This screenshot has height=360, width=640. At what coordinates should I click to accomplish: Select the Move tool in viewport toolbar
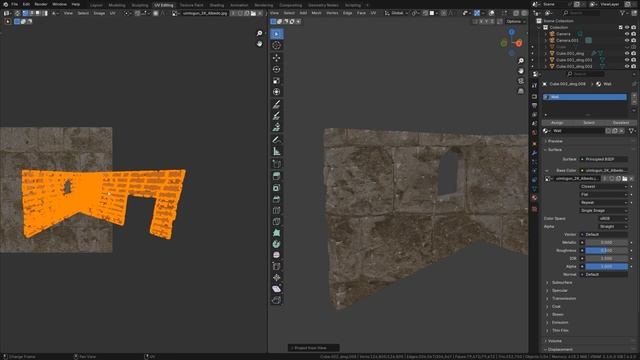(276, 58)
